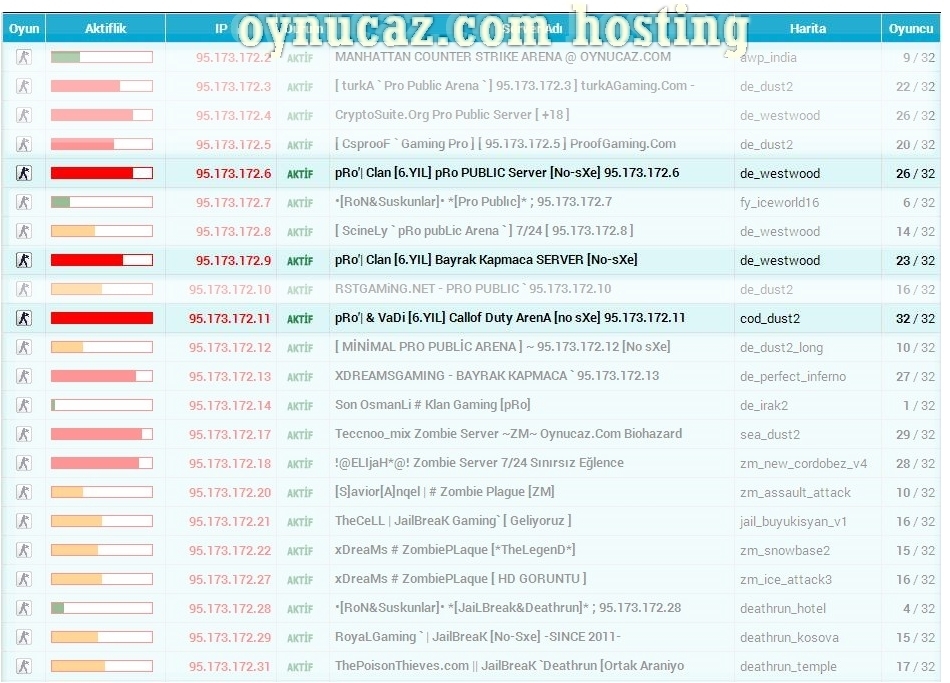Click the map name de_perfect_inferno

coord(792,376)
